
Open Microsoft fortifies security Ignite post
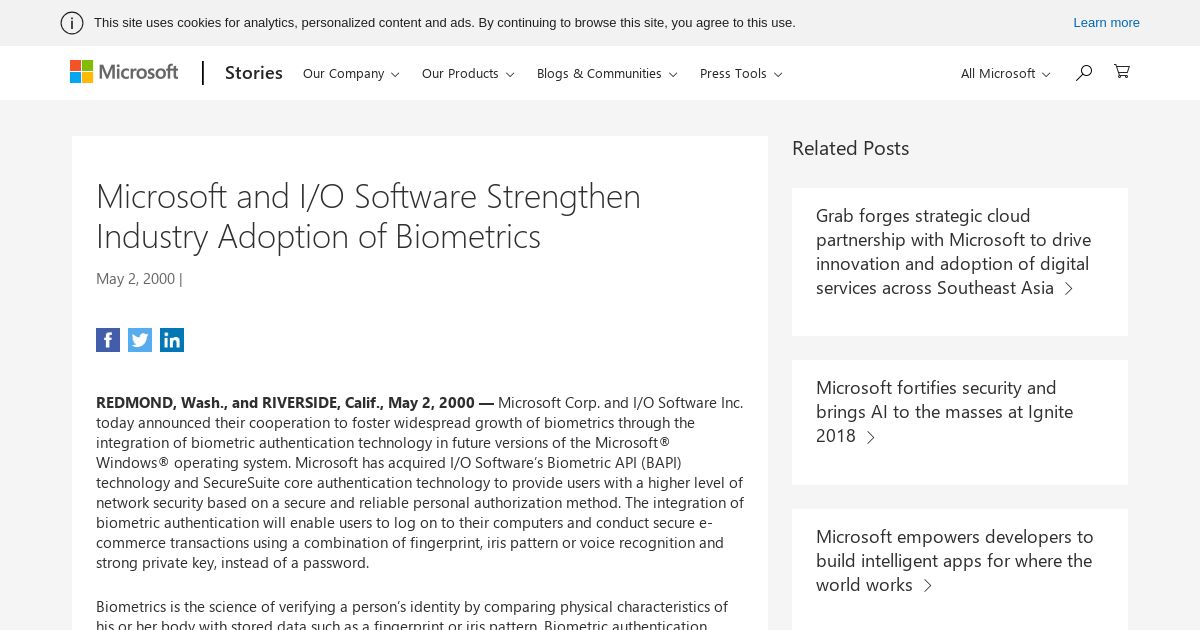click(x=944, y=411)
